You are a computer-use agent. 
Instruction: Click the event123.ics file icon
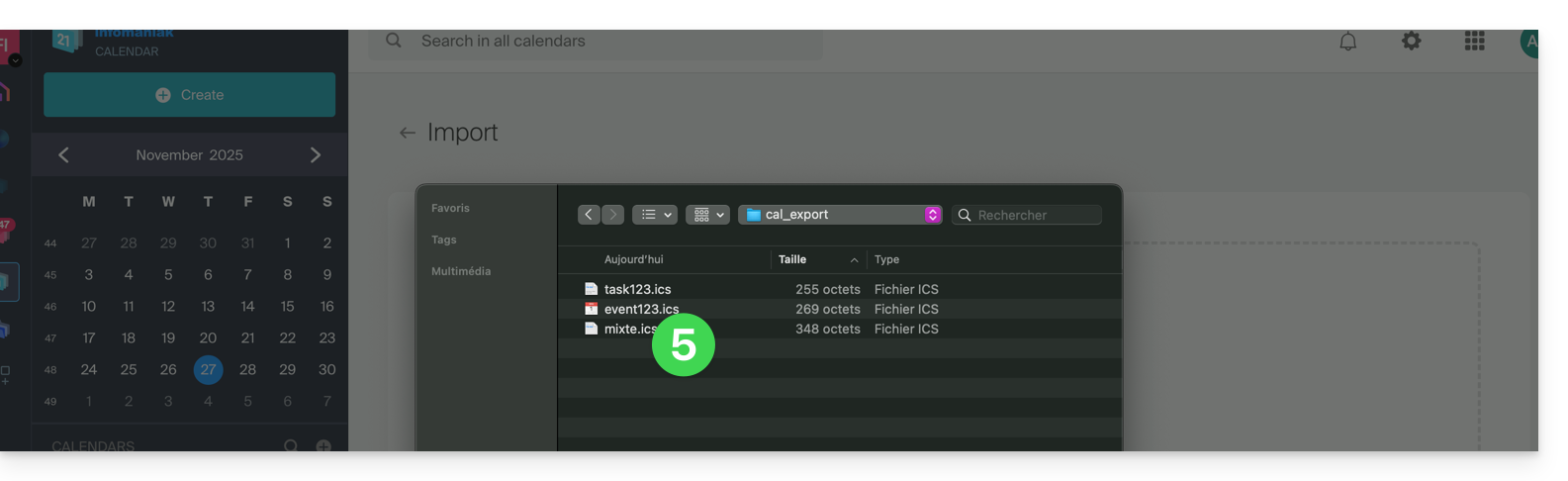click(x=591, y=309)
